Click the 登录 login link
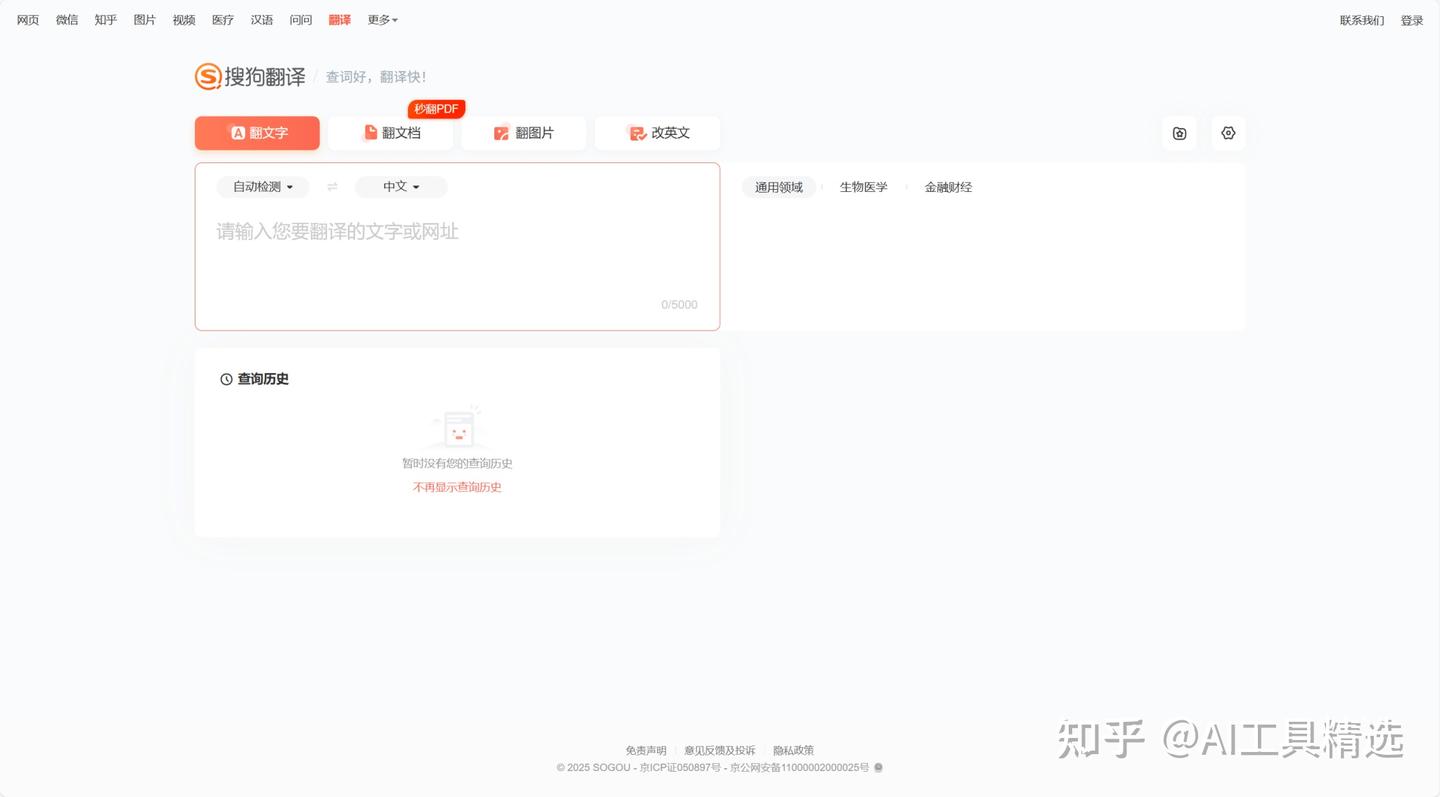This screenshot has width=1440, height=797. pos(1412,20)
